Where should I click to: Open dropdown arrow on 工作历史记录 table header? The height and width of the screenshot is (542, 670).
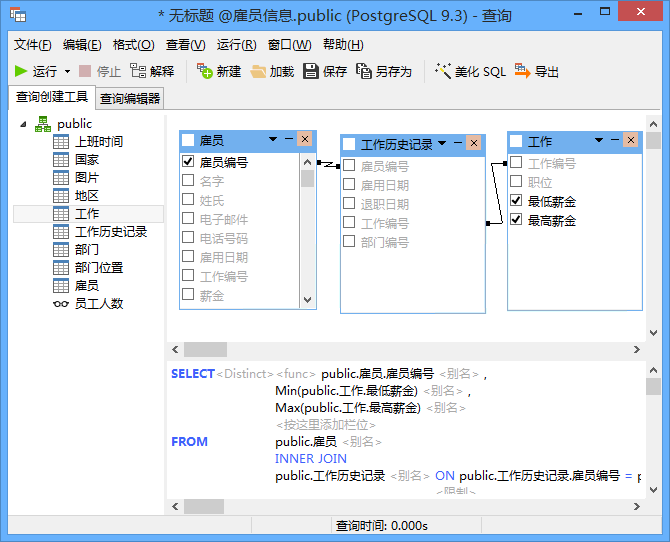click(441, 143)
